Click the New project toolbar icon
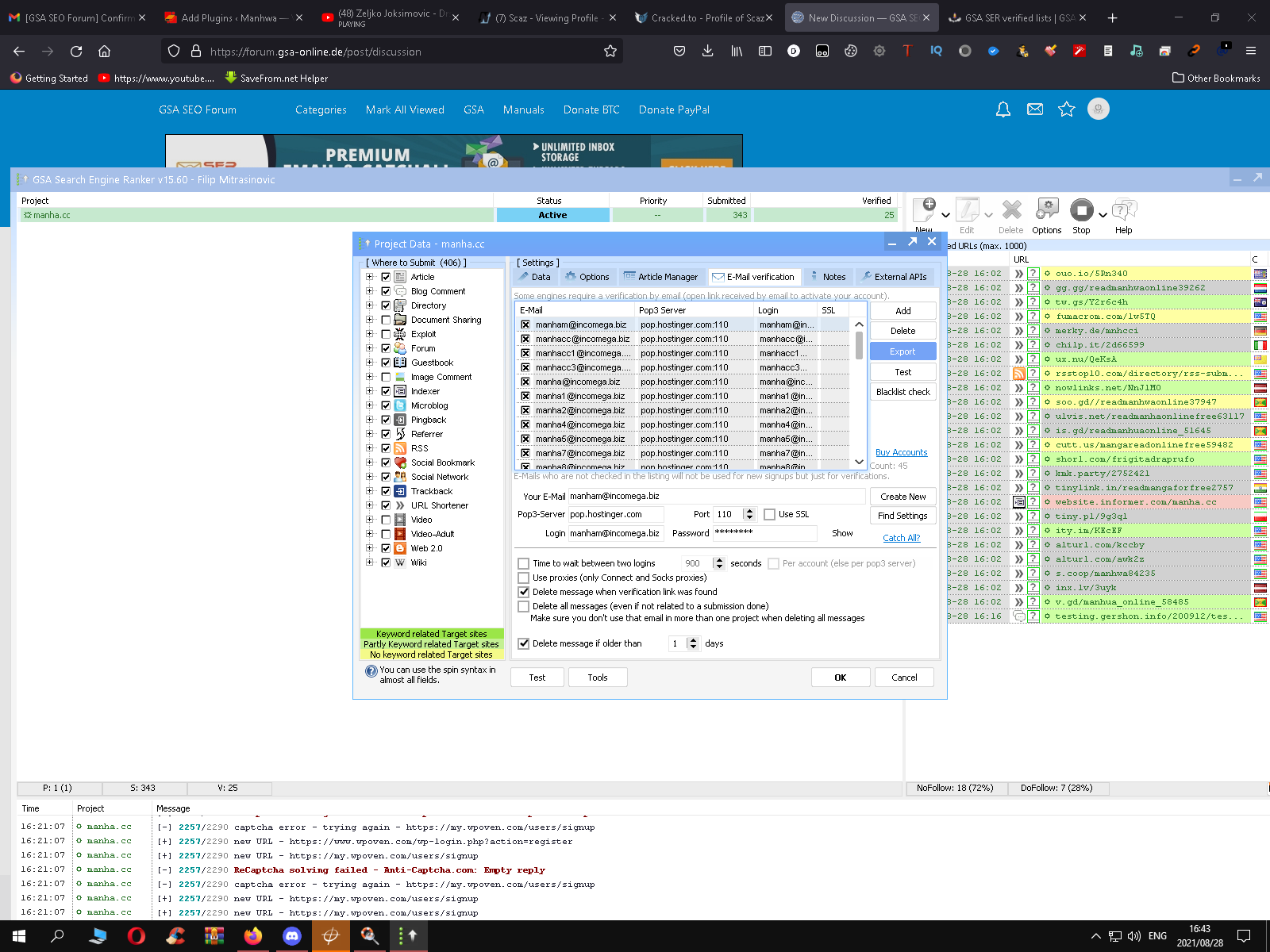 924,211
